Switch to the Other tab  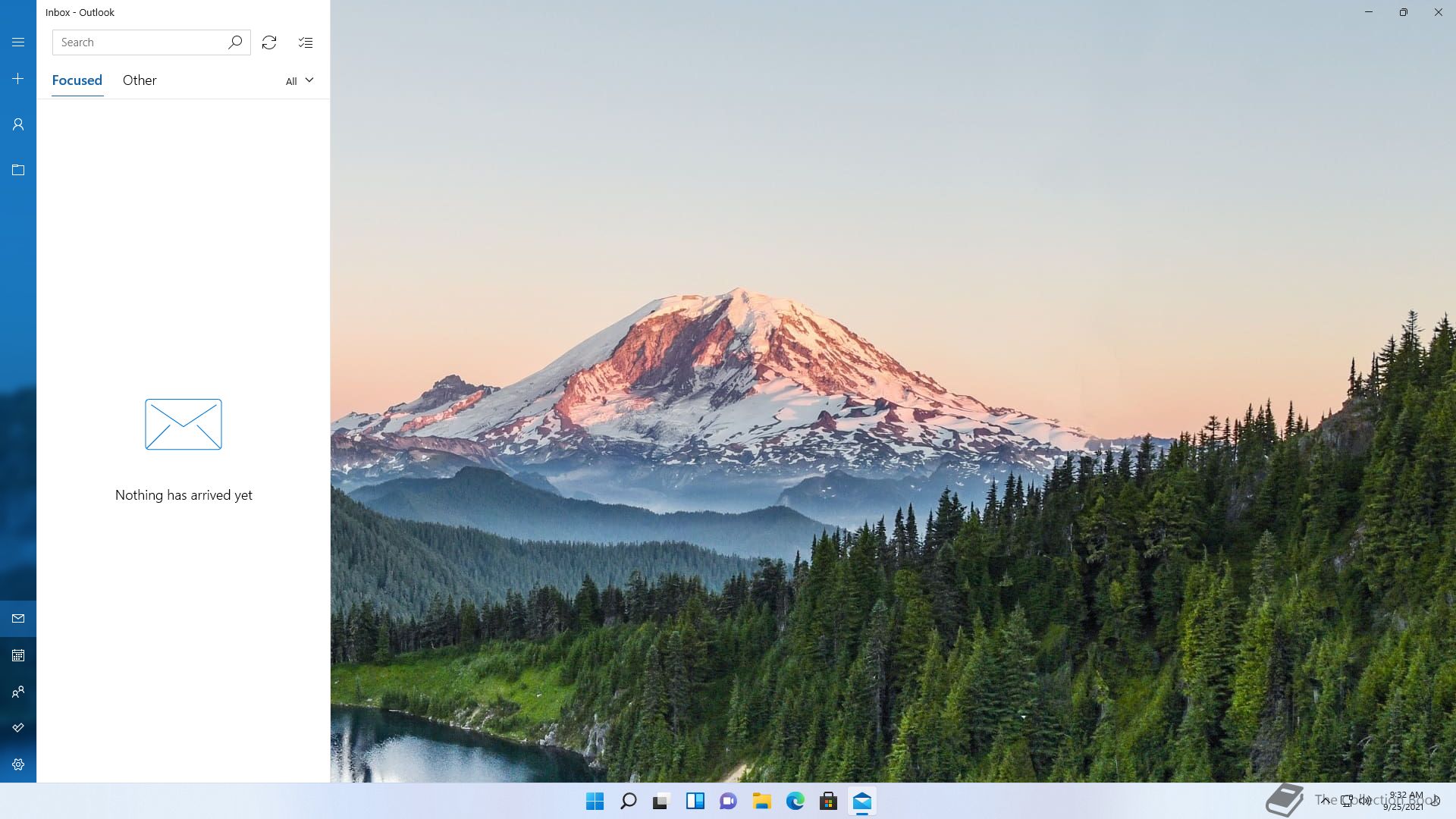click(140, 80)
